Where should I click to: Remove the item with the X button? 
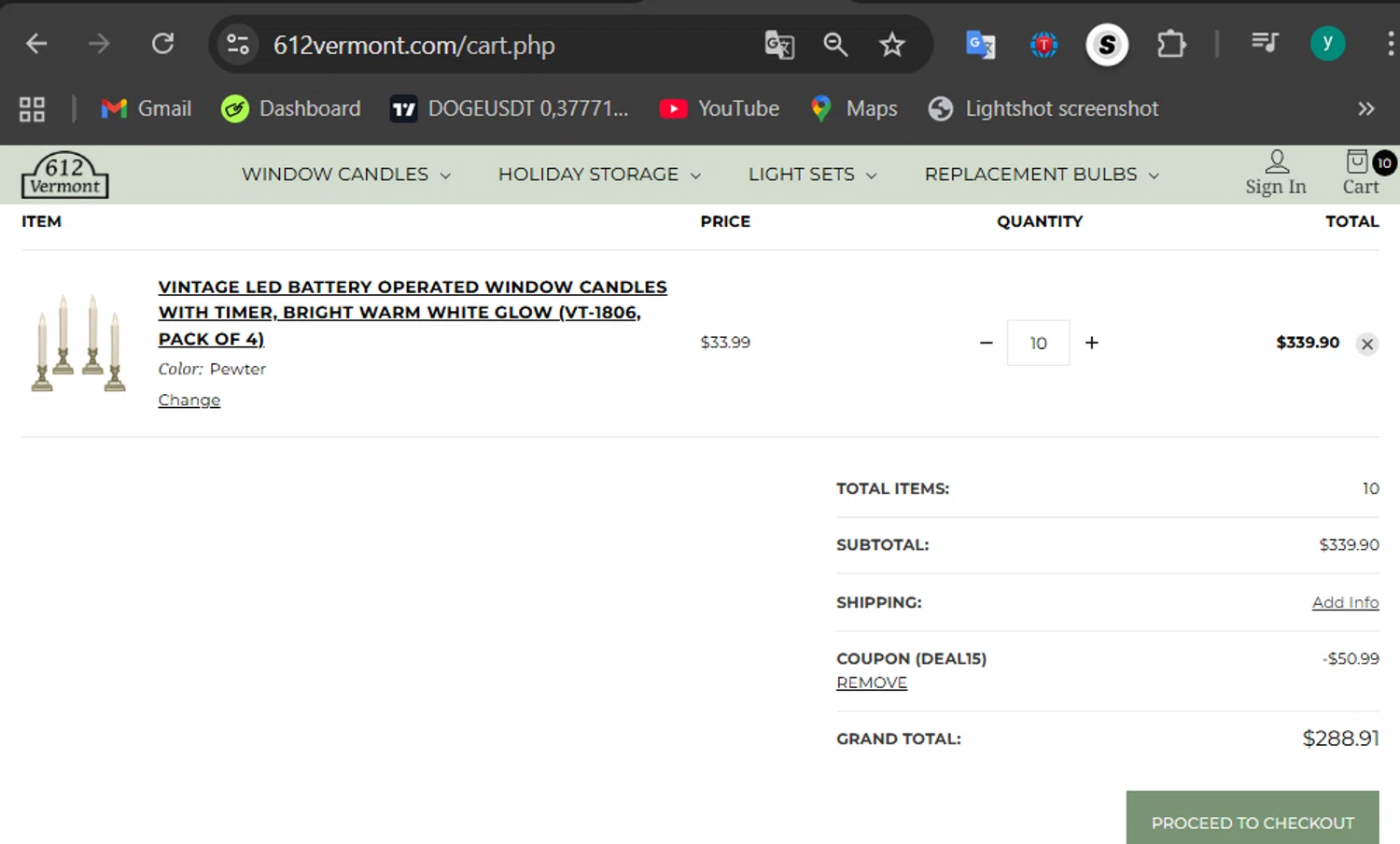[1367, 345]
